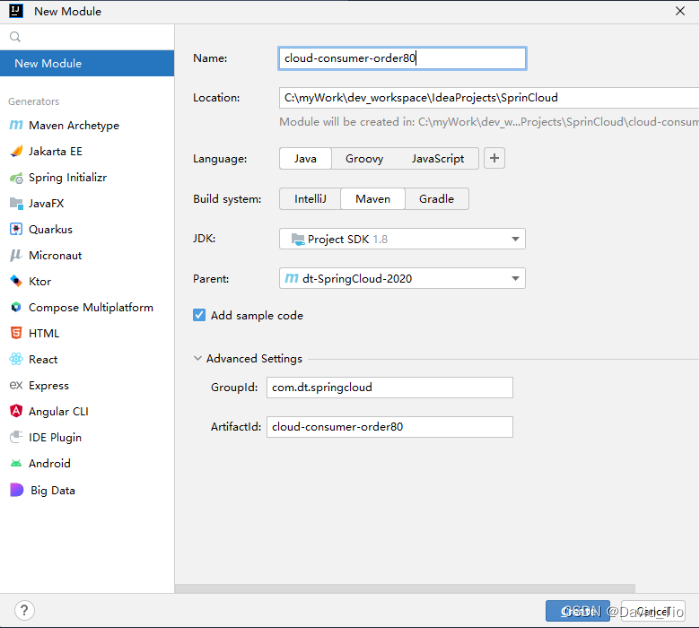Click the Maven Archetype label
Image resolution: width=699 pixels, height=628 pixels.
74,126
